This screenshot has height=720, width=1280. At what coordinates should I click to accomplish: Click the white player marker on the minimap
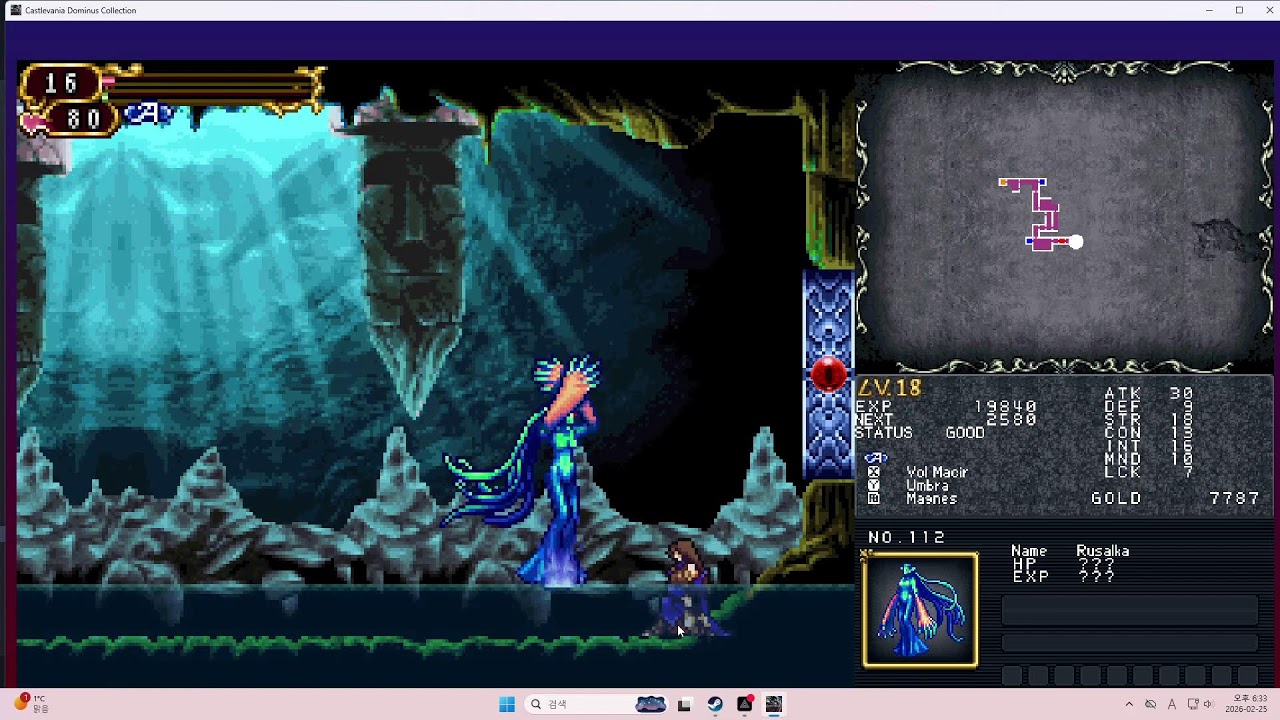tap(1076, 241)
